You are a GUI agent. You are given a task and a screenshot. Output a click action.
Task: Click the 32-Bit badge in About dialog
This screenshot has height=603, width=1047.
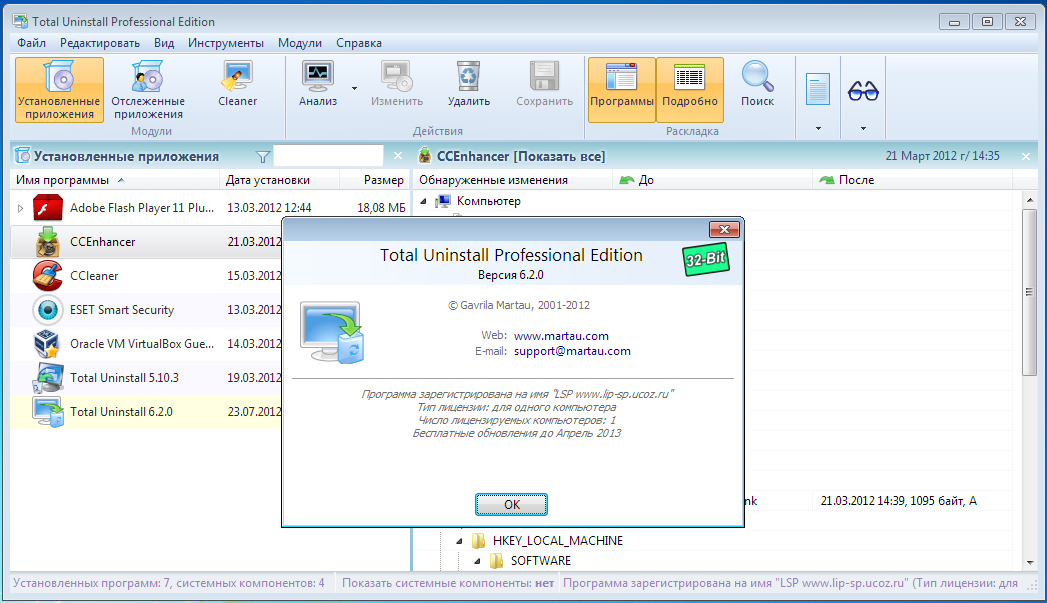click(705, 260)
